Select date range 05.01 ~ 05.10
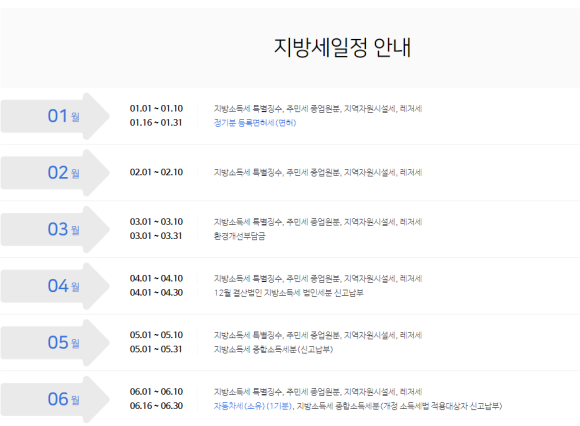The image size is (580, 426). (156, 335)
